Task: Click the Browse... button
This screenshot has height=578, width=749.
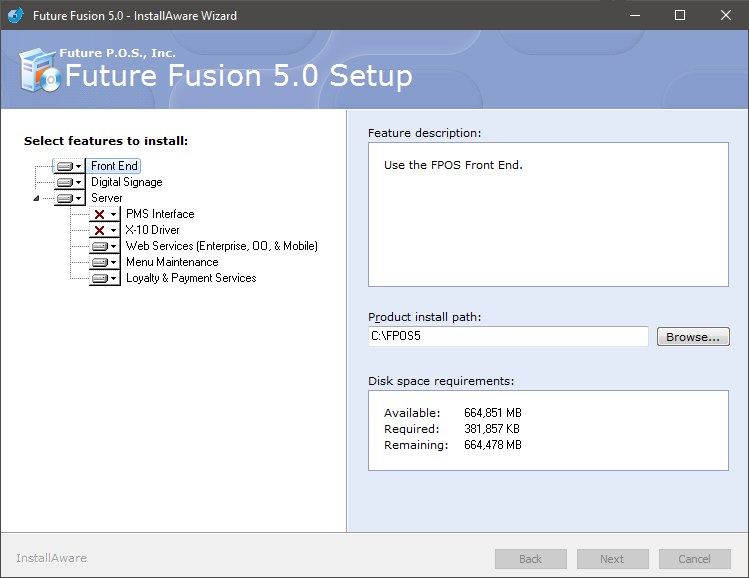Action: coord(693,337)
